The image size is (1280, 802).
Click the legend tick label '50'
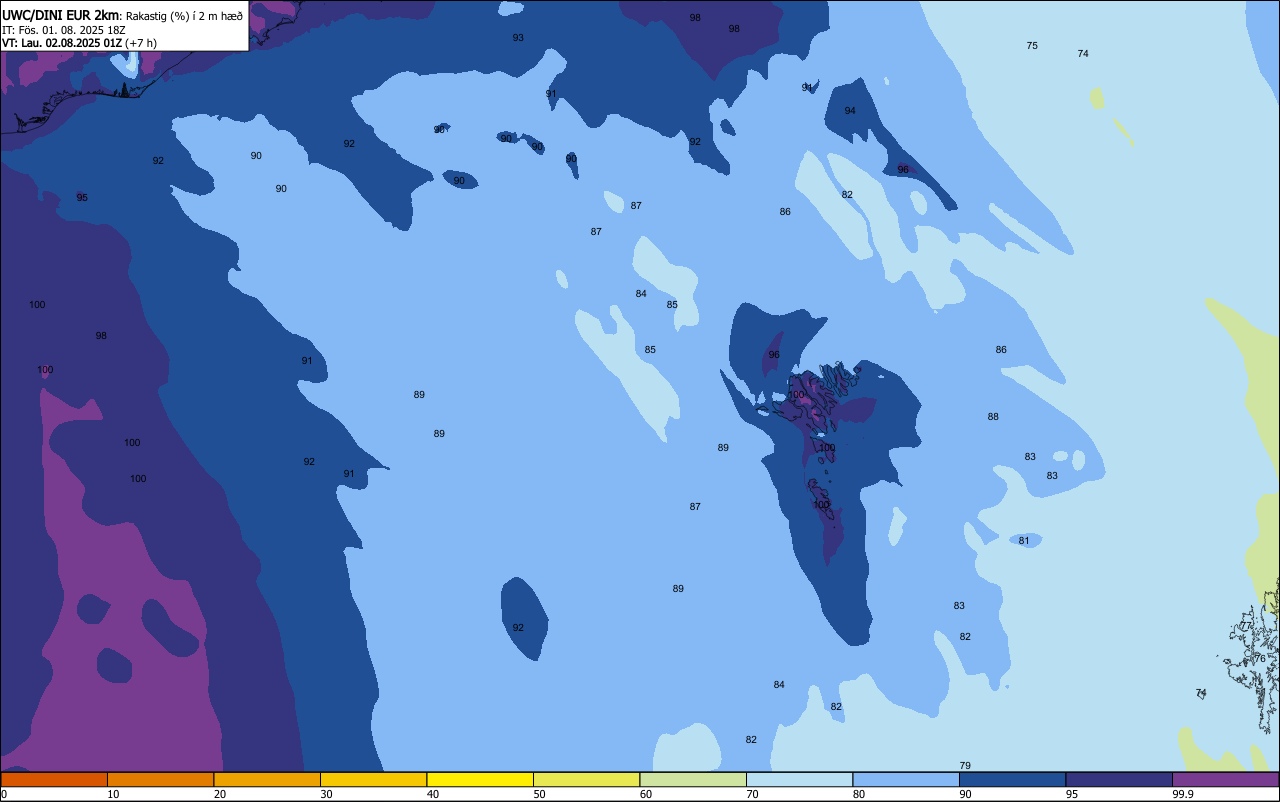tap(540, 794)
